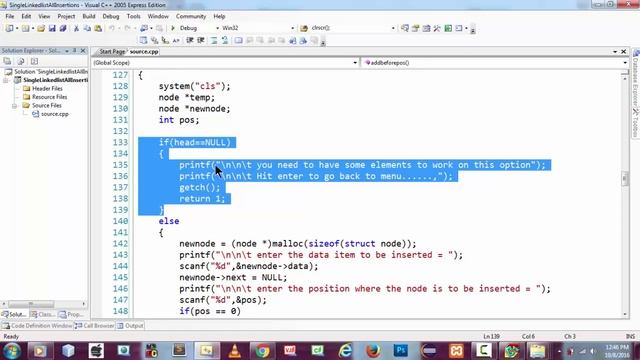Open Photoshop from taskbar
Image resolution: width=640 pixels, height=360 pixels.
pos(401,351)
